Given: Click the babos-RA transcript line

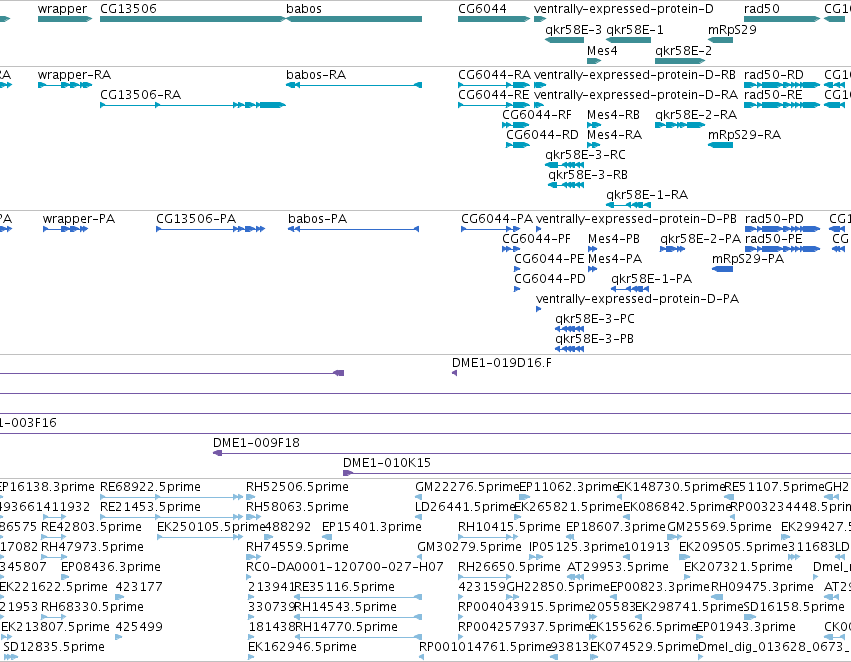Looking at the screenshot, I should tap(354, 85).
